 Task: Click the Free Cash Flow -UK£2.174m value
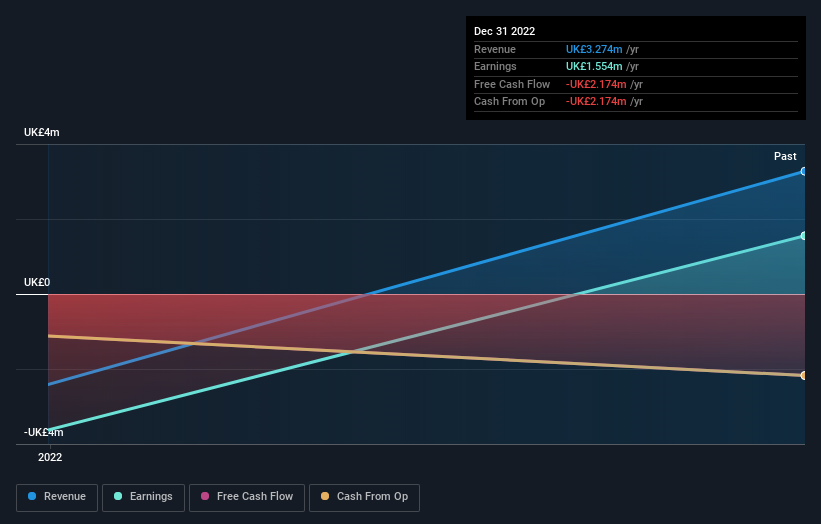point(596,84)
